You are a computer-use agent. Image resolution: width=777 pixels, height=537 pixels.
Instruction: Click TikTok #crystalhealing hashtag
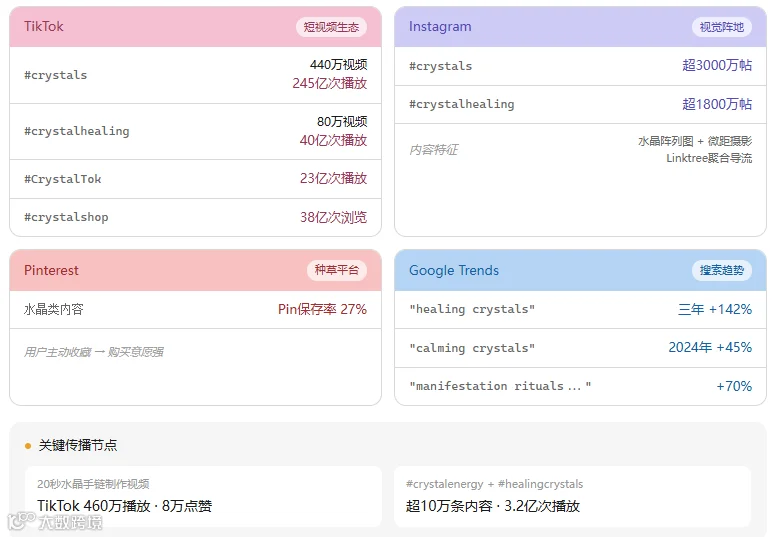point(77,131)
